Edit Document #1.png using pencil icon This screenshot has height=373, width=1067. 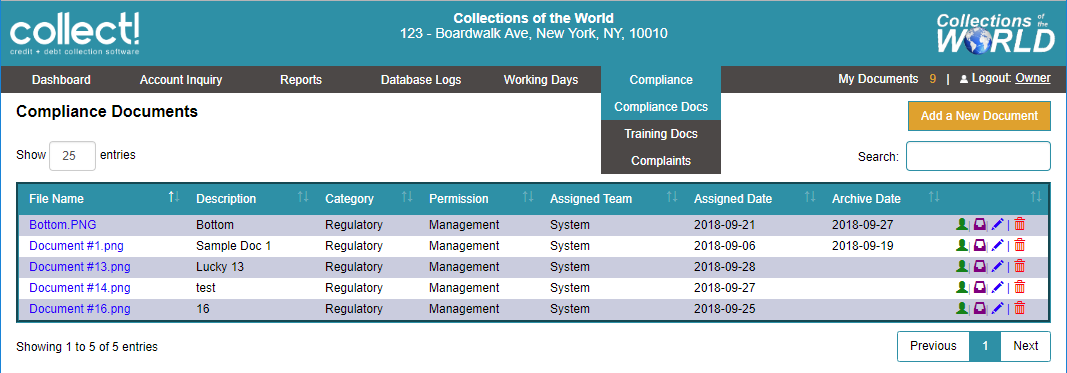(998, 245)
